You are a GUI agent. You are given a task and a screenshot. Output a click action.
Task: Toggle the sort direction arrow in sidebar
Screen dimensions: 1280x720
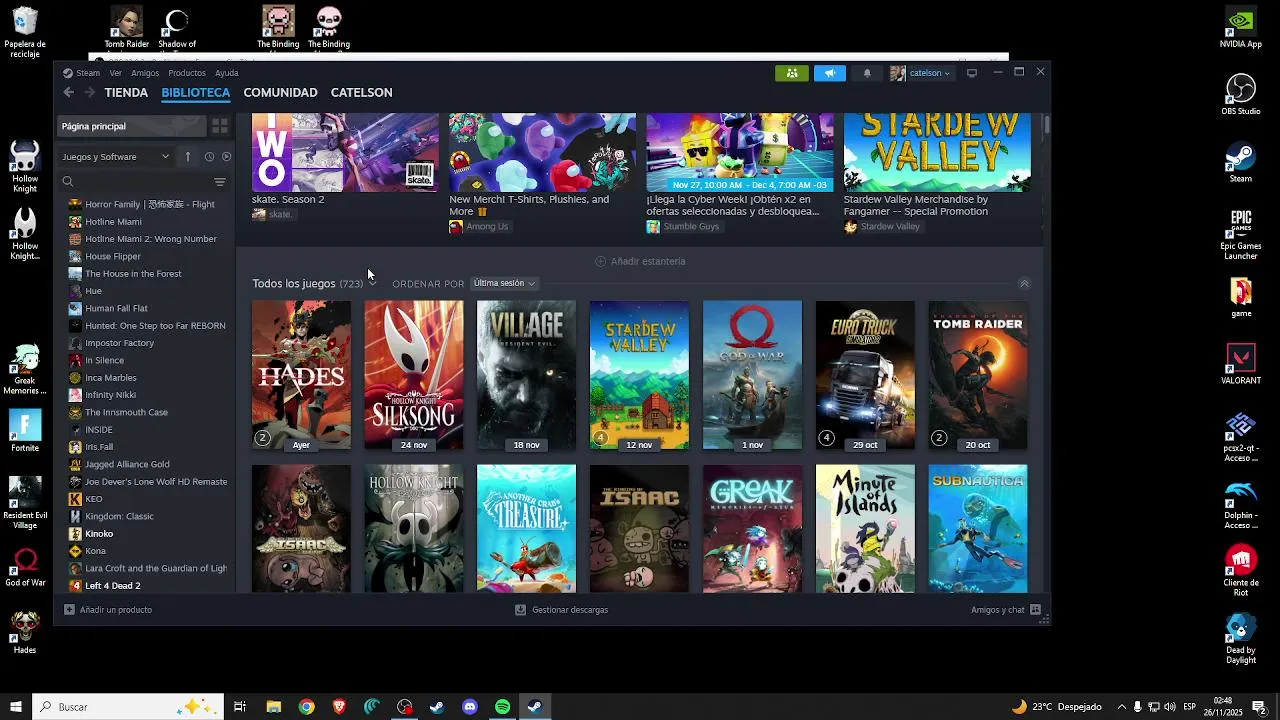tap(187, 156)
